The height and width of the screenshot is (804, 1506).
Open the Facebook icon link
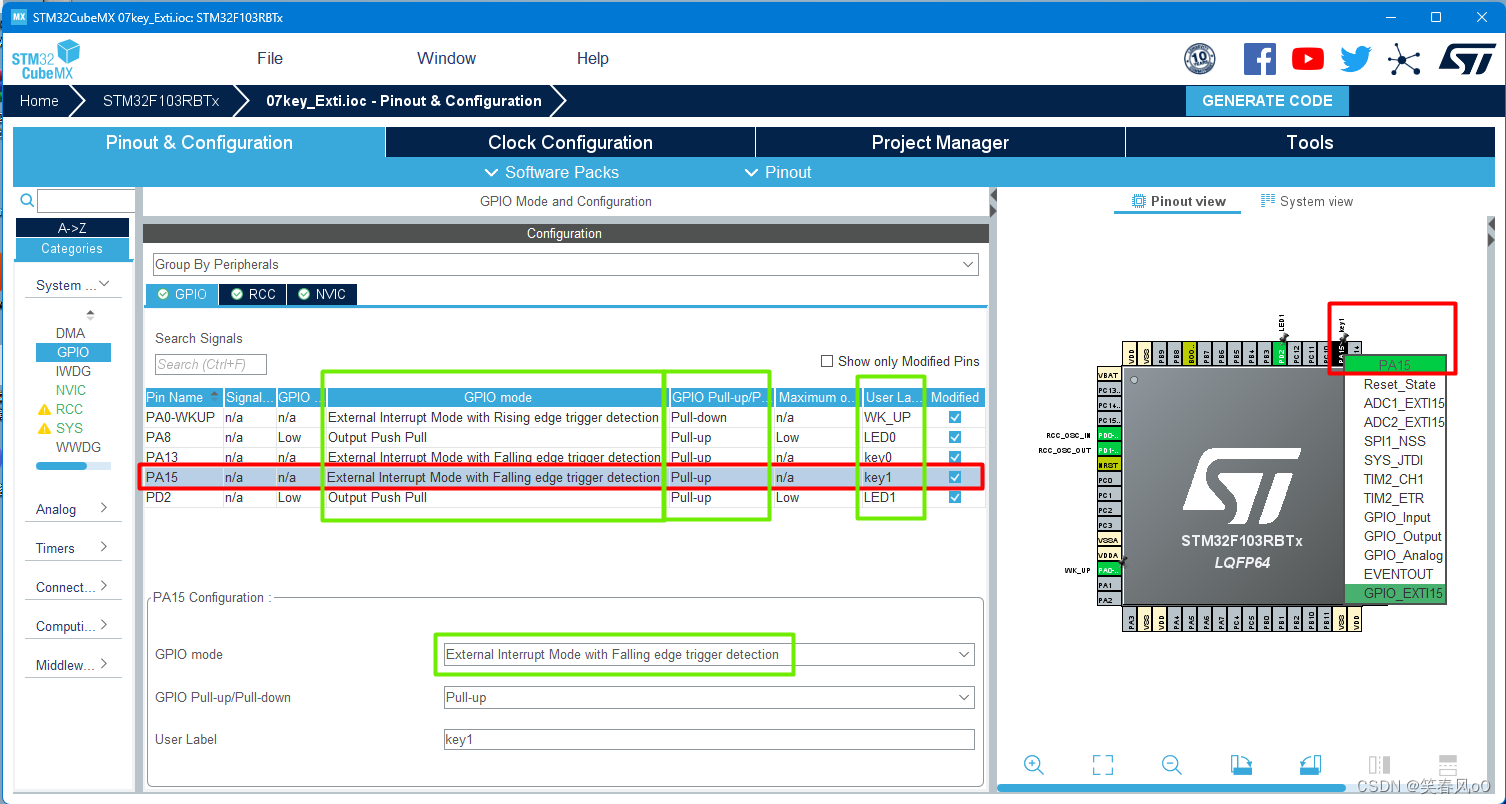(x=1259, y=59)
